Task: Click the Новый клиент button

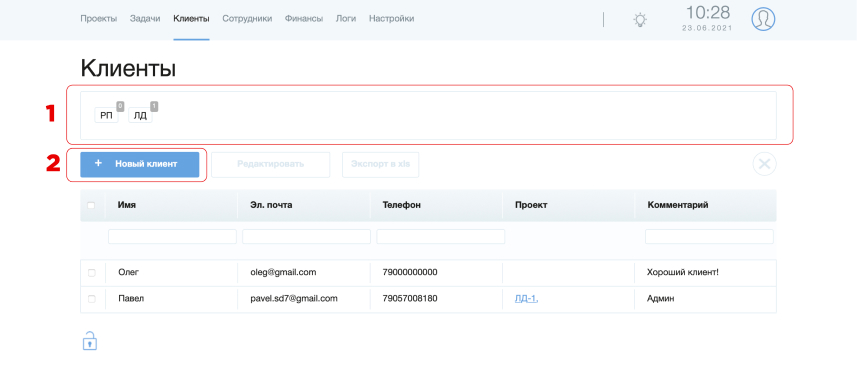Action: (140, 164)
